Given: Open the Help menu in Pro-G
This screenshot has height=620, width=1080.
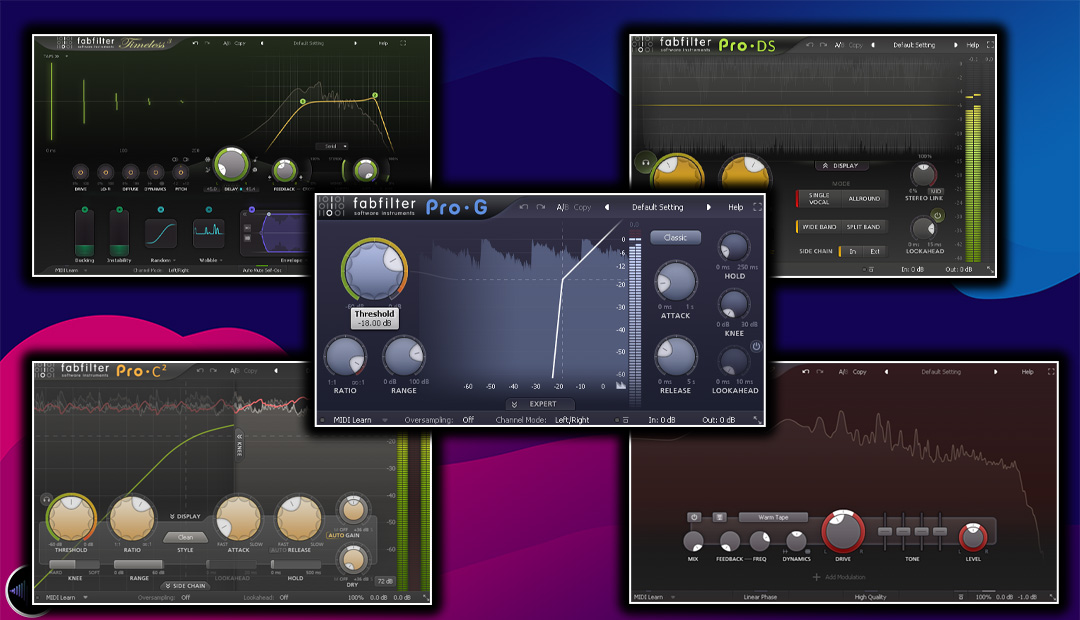Looking at the screenshot, I should [736, 207].
